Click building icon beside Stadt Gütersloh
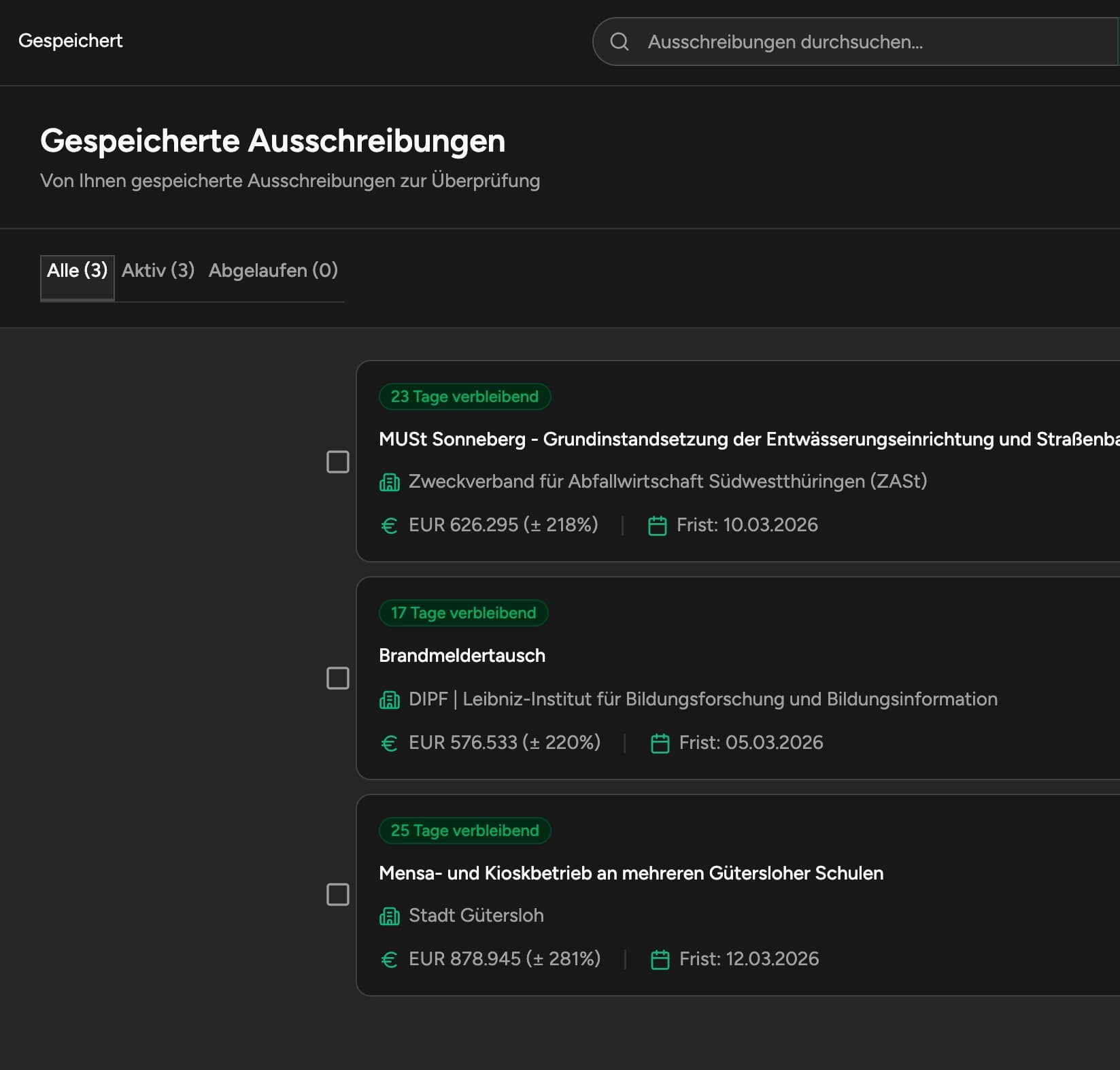 pyautogui.click(x=390, y=916)
